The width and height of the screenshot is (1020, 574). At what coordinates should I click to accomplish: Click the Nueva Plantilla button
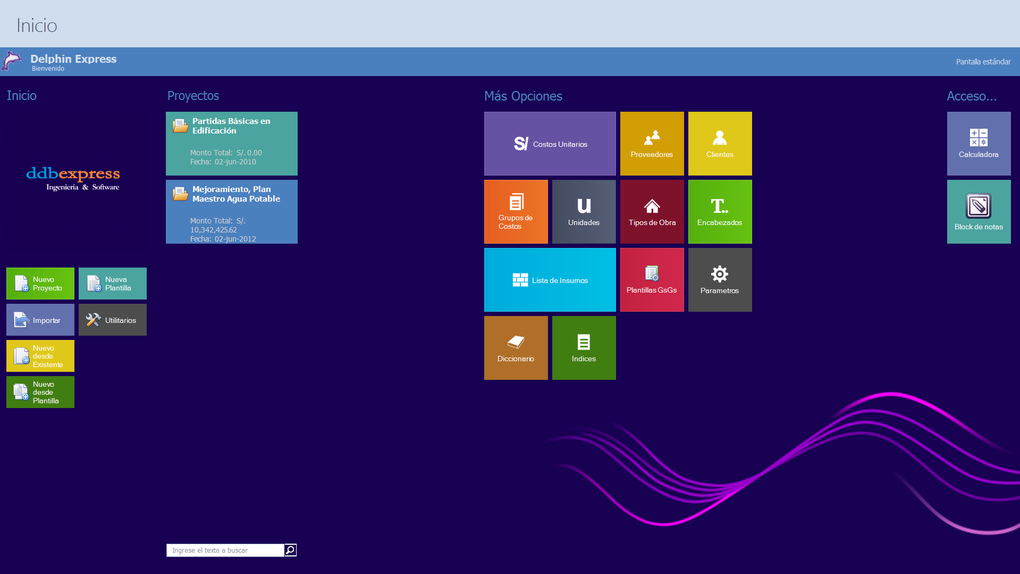(x=113, y=284)
